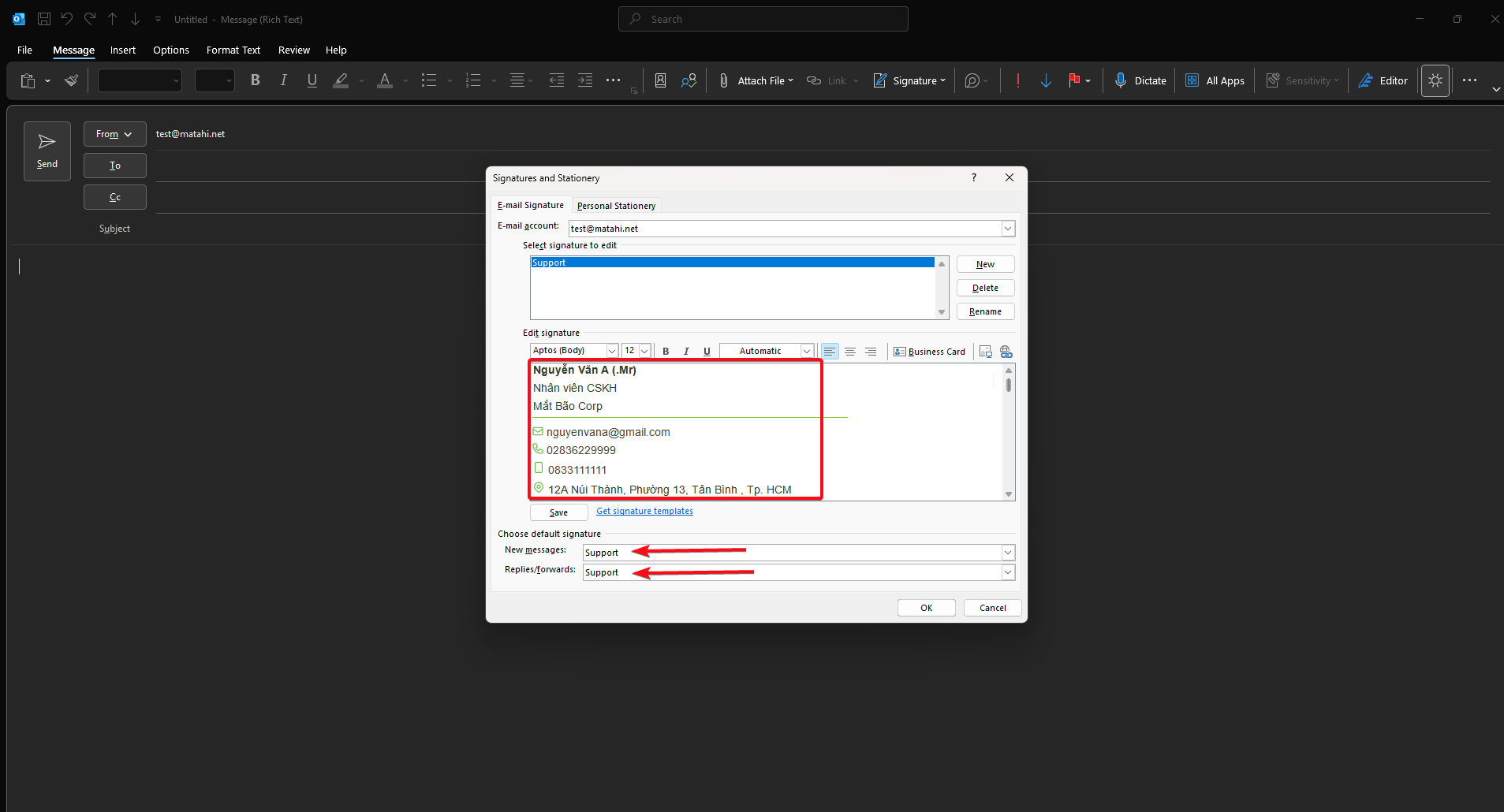
Task: Open the E-mail account dropdown
Action: click(1007, 229)
